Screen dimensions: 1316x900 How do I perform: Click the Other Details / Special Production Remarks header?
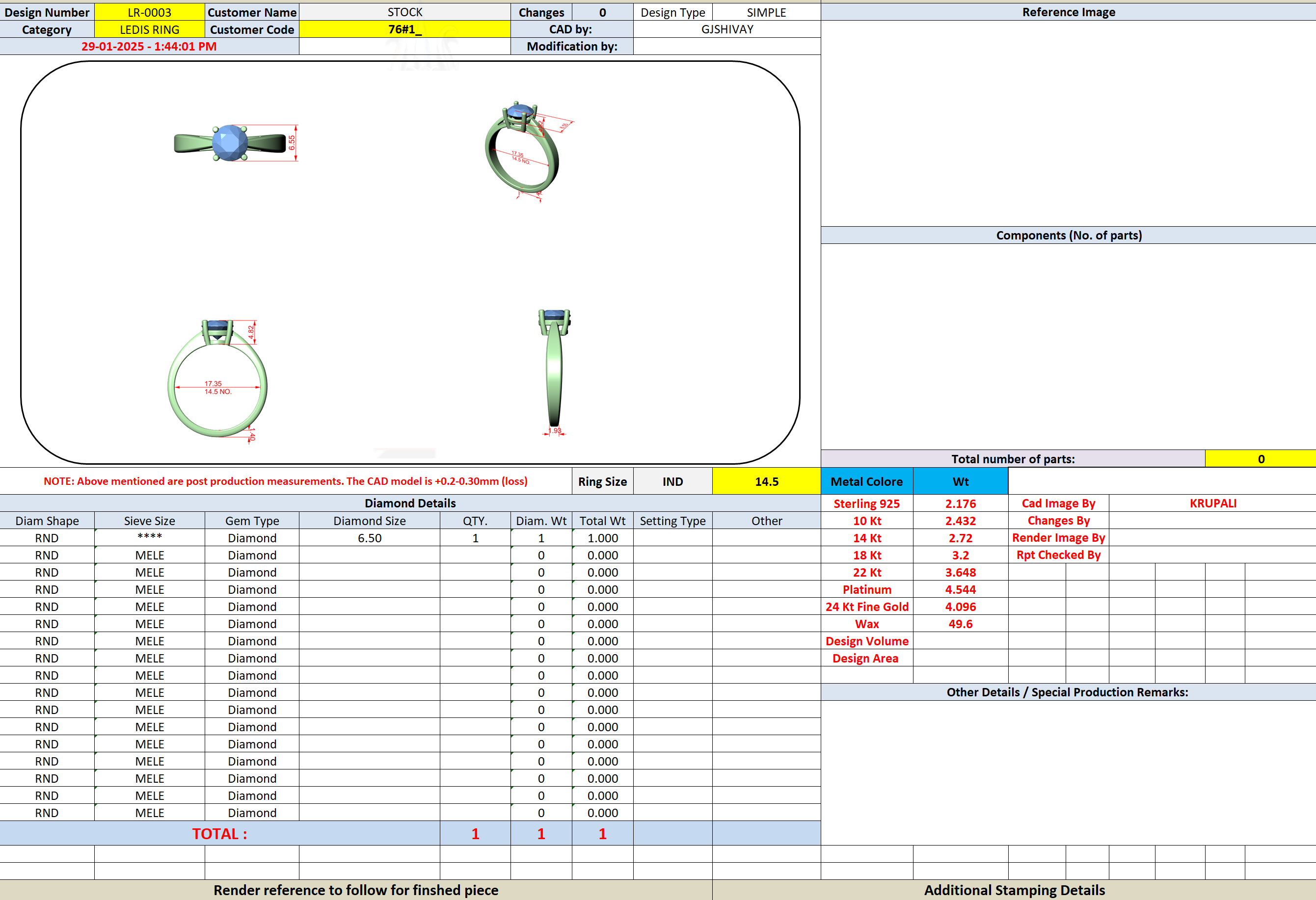pyautogui.click(x=1069, y=692)
